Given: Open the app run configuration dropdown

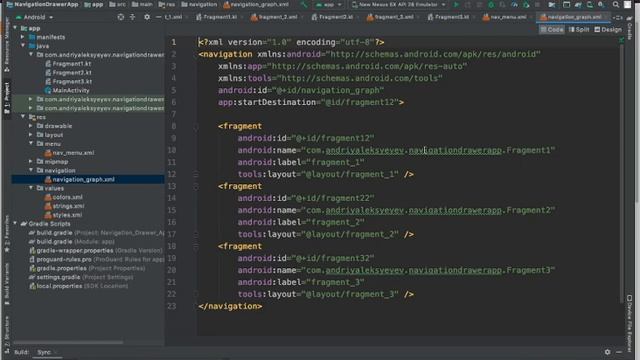Looking at the screenshot, I should point(329,4).
